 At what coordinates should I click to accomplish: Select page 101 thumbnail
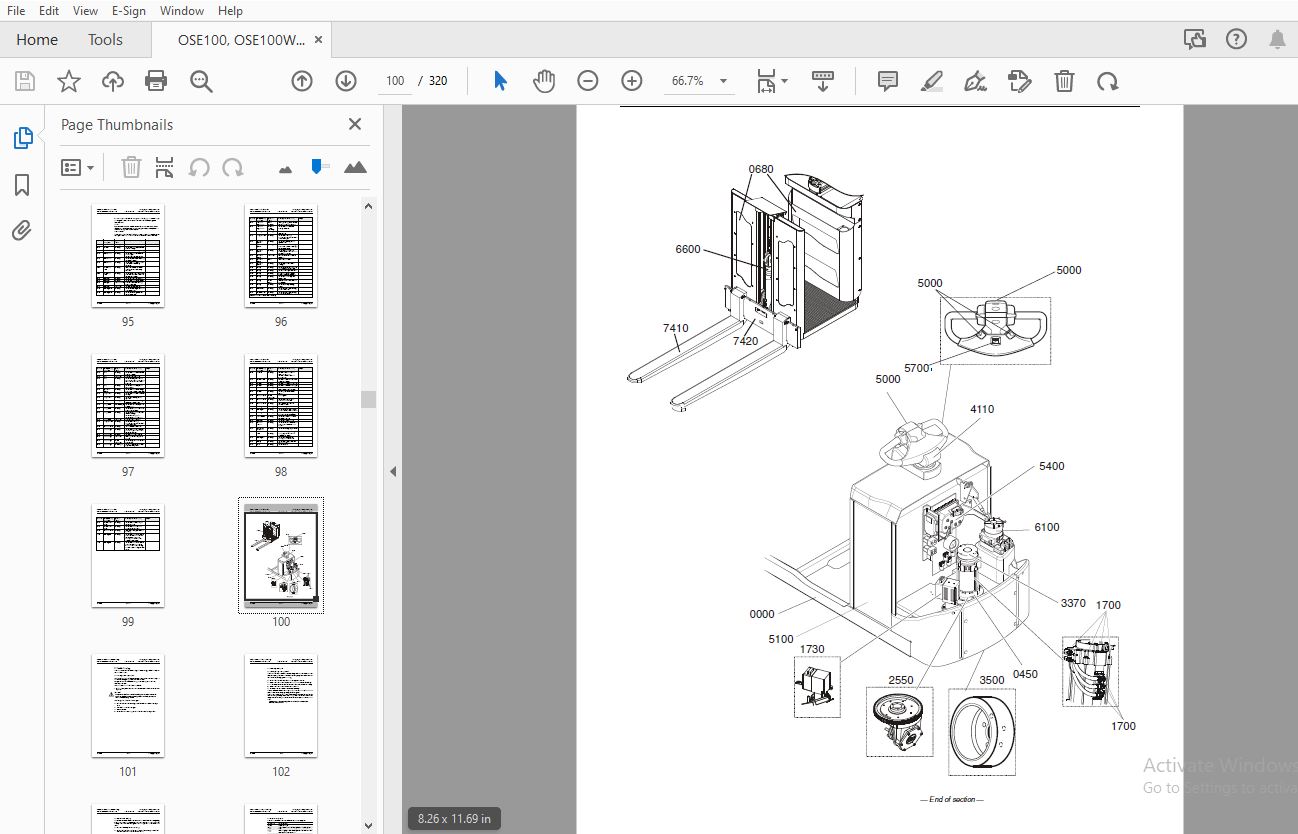click(128, 706)
